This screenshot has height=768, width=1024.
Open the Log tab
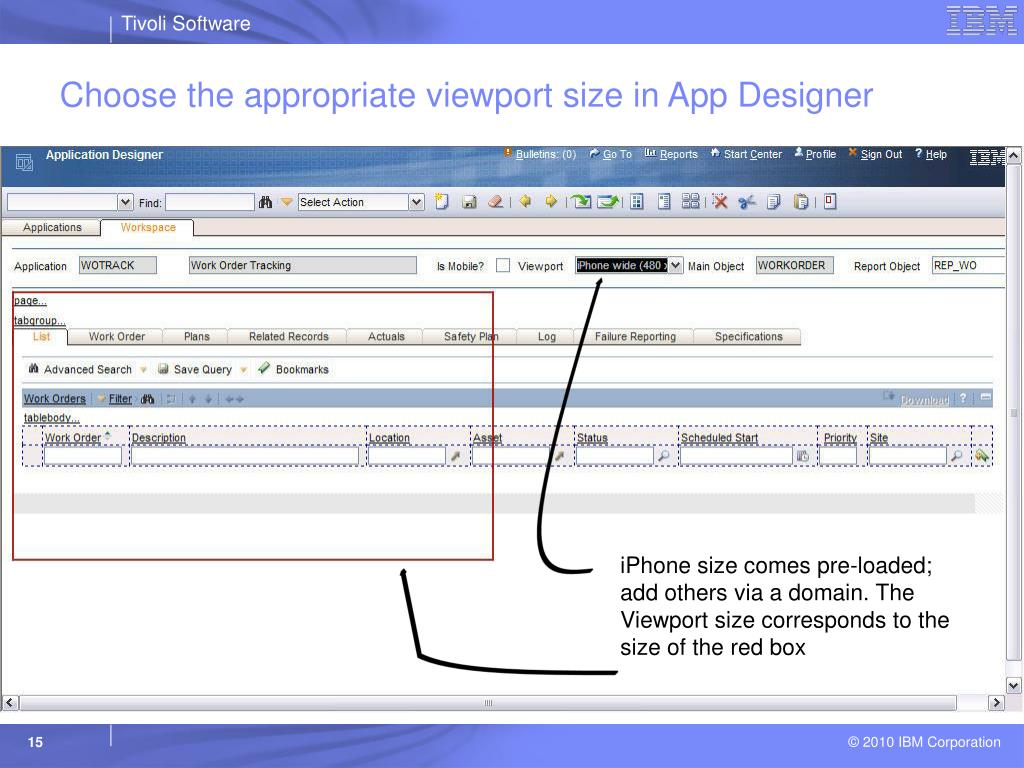click(x=547, y=336)
